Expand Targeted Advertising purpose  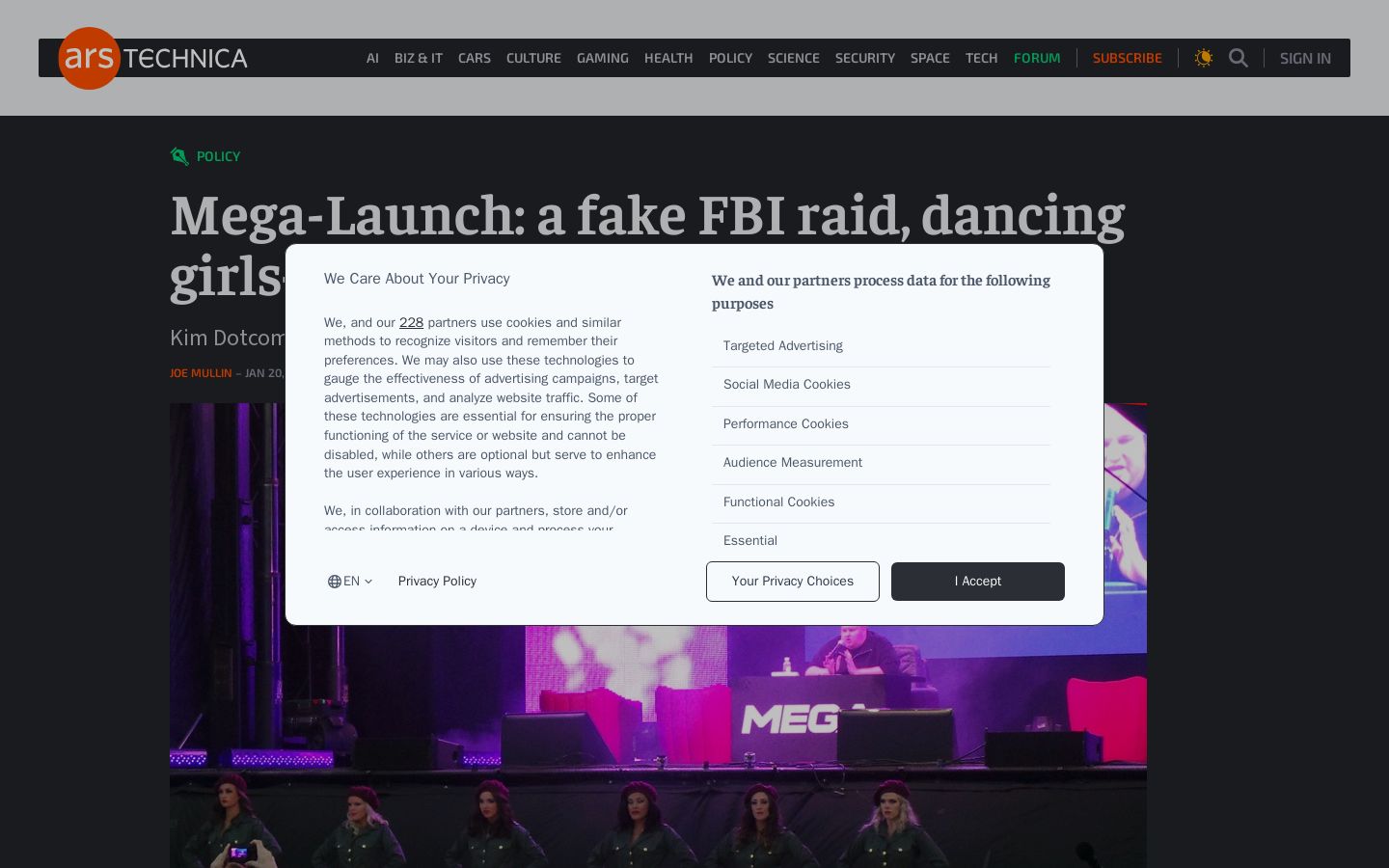(881, 346)
